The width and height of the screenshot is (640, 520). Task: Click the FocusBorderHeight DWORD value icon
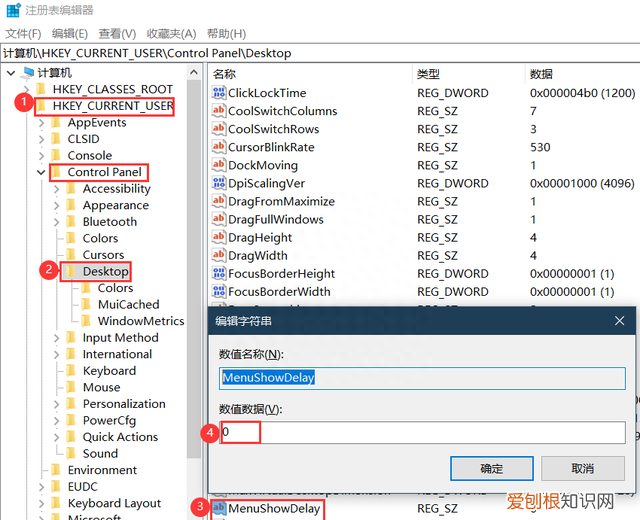click(219, 273)
